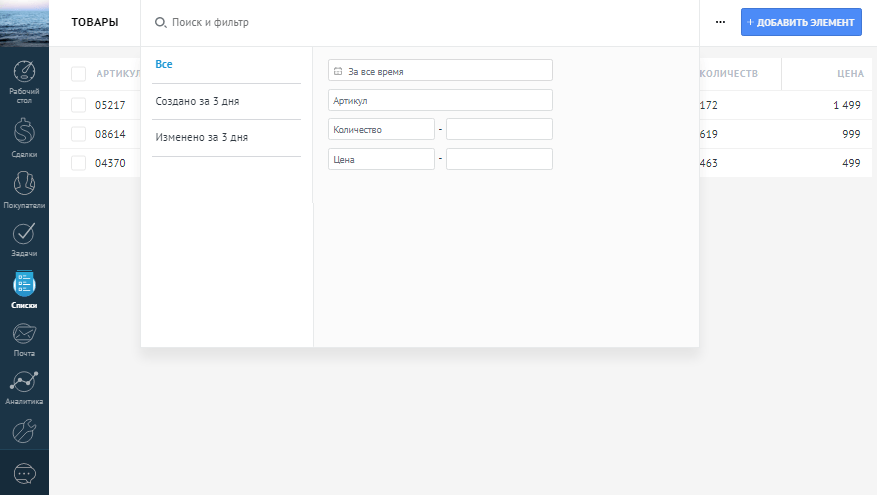Check the box for item 08614

(78, 133)
